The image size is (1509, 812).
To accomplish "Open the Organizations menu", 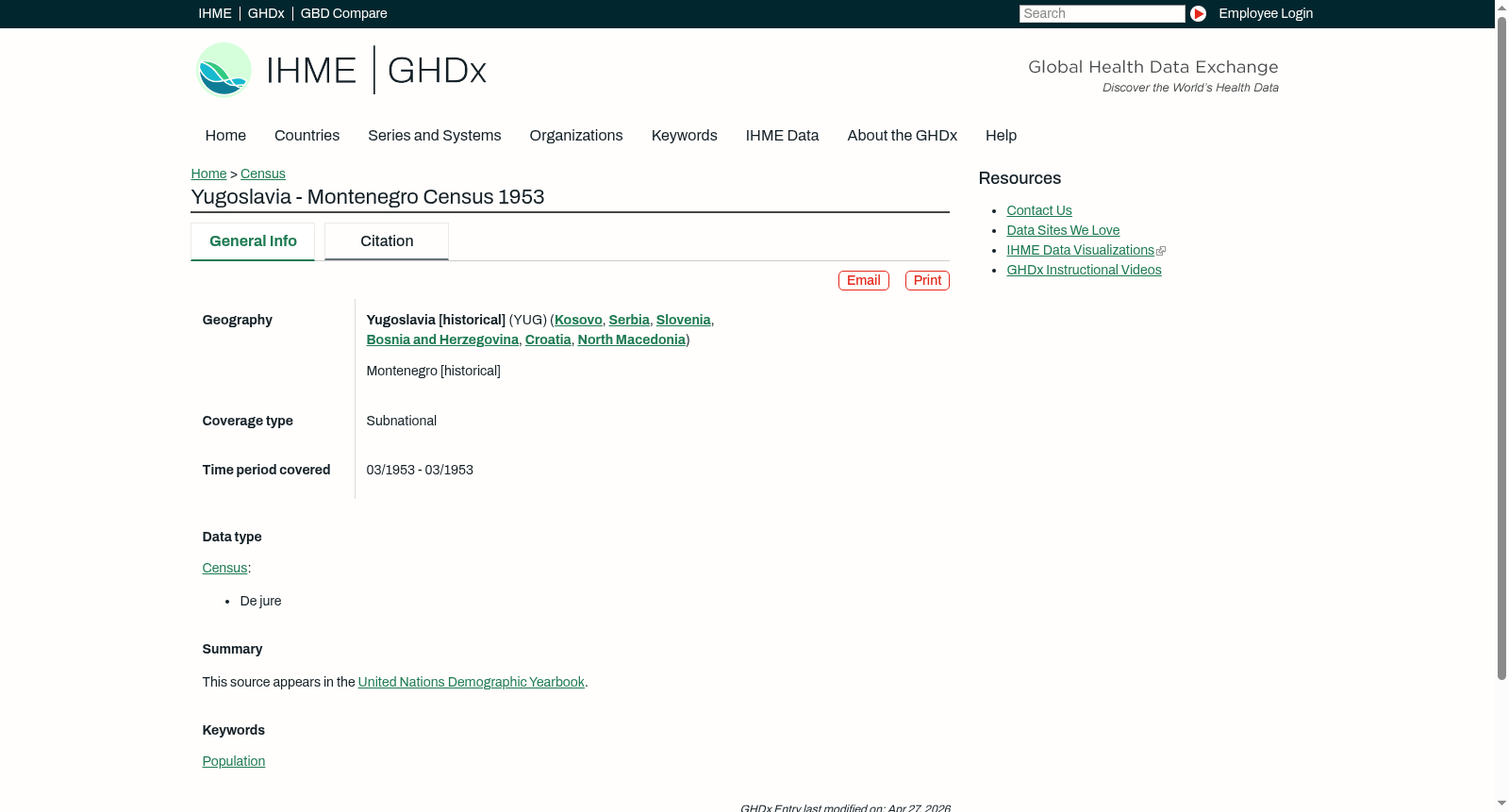I will [x=576, y=136].
